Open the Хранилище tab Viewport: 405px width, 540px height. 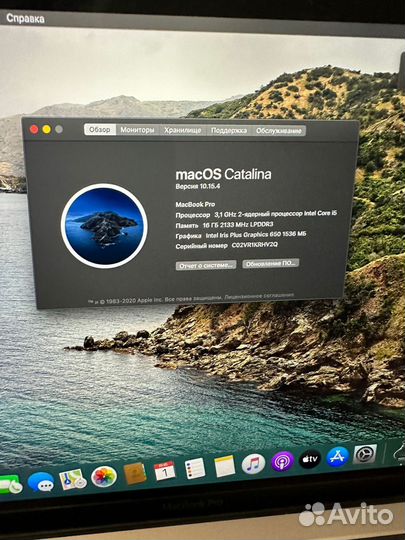point(183,130)
